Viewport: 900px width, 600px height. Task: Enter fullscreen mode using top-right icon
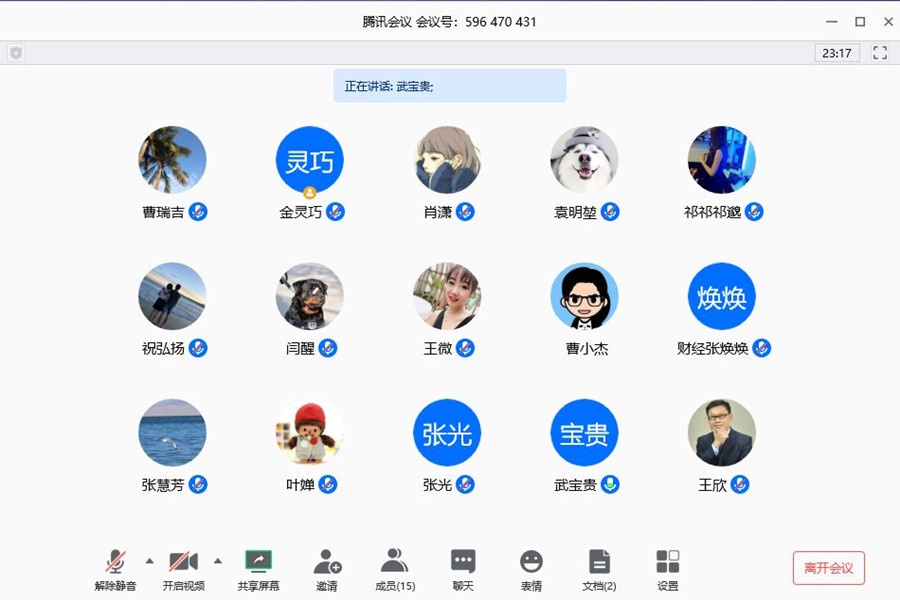pos(880,53)
